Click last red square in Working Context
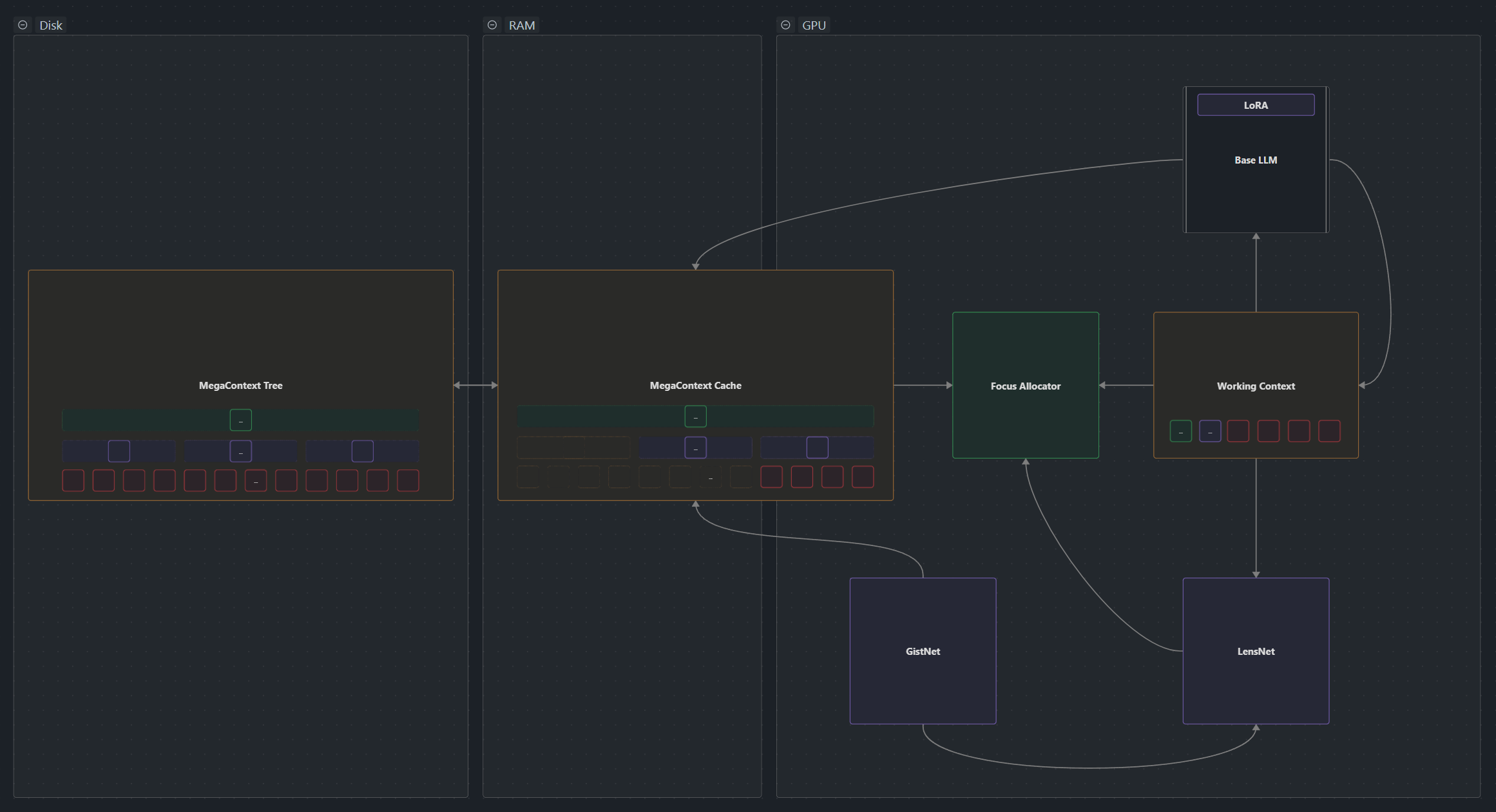 tap(1329, 431)
